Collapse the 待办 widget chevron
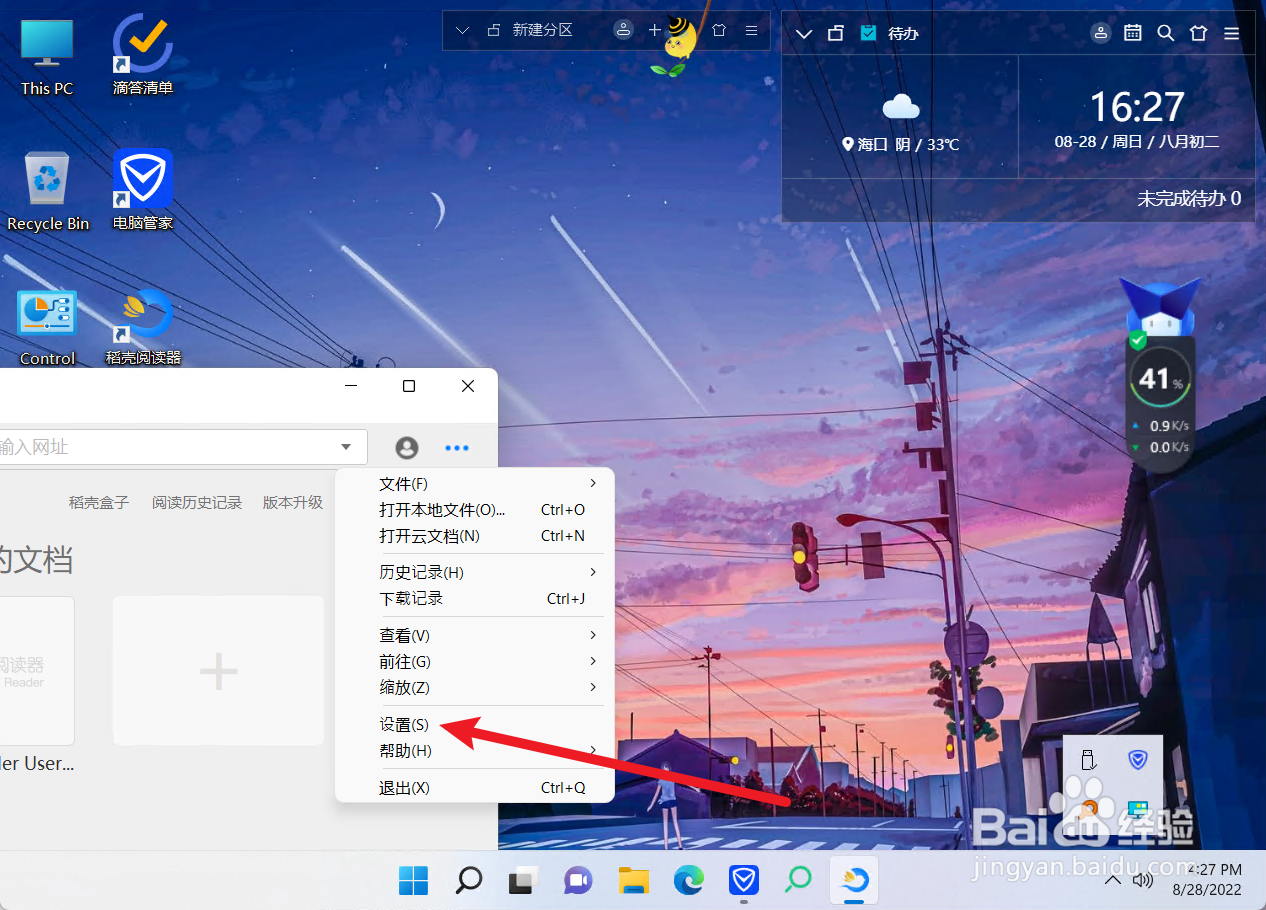Image resolution: width=1266 pixels, height=910 pixels. pos(803,33)
